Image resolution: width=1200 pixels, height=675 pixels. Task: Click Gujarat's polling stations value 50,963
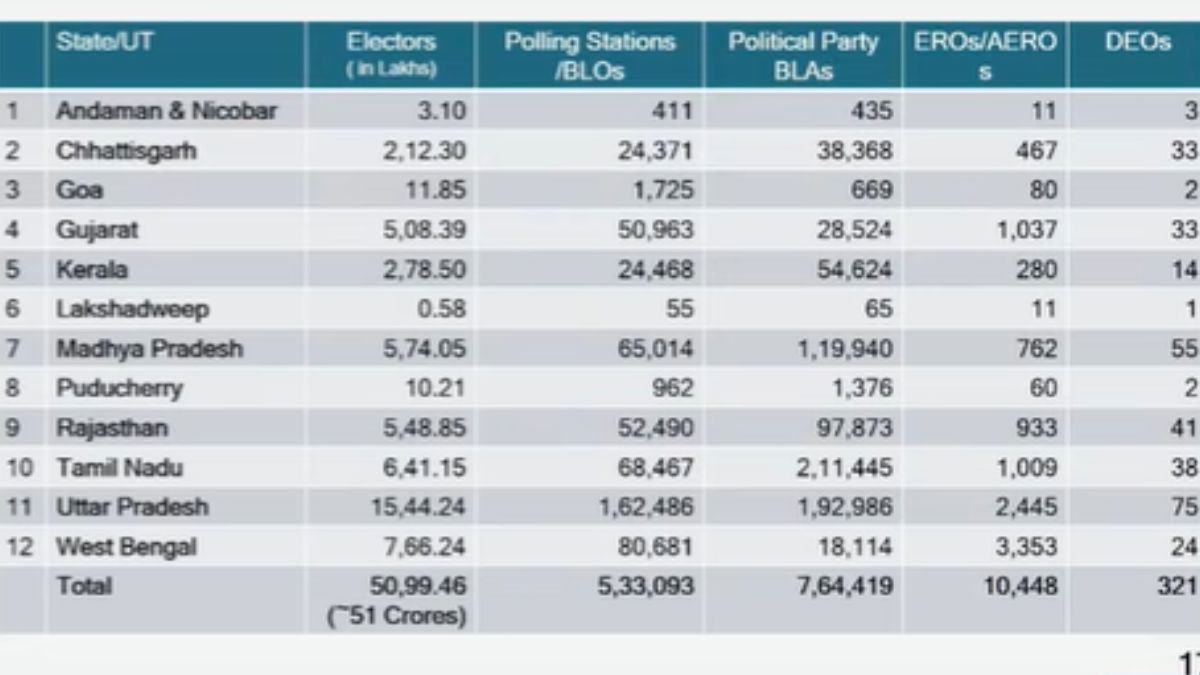coord(656,230)
